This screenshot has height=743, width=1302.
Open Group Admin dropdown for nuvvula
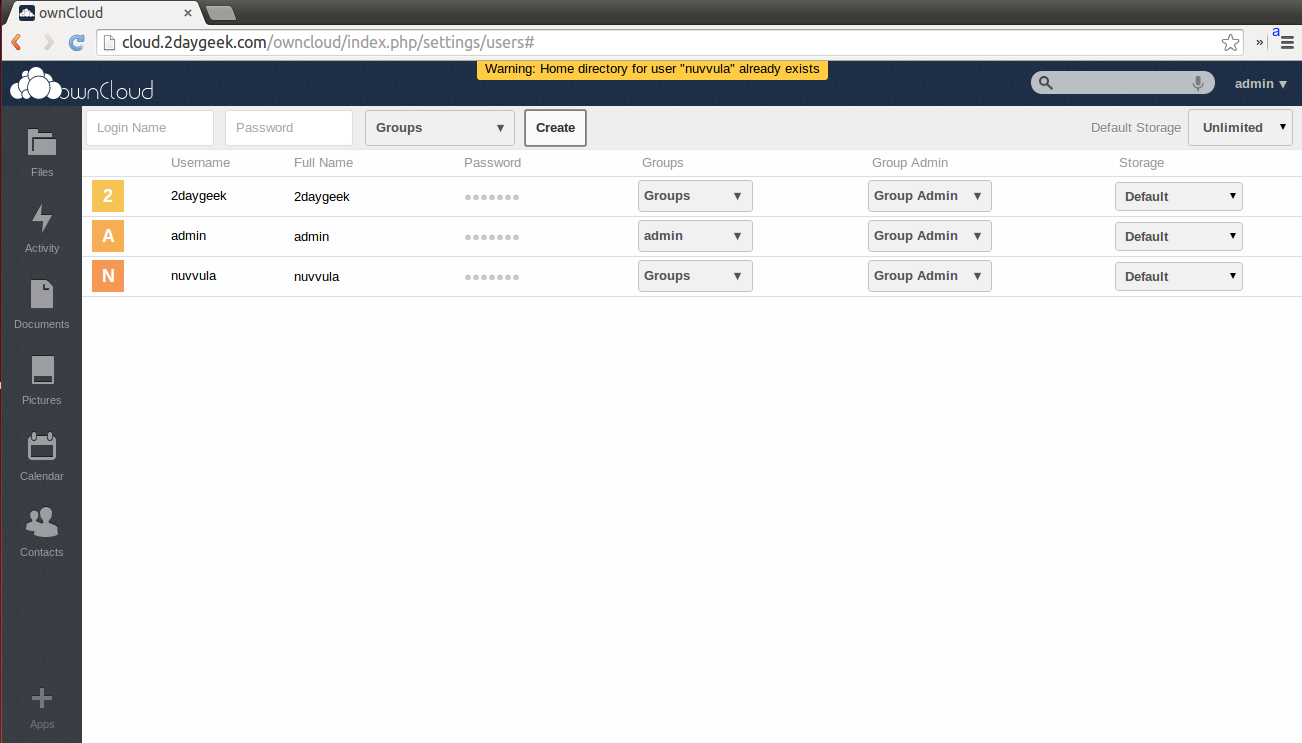pyautogui.click(x=930, y=276)
